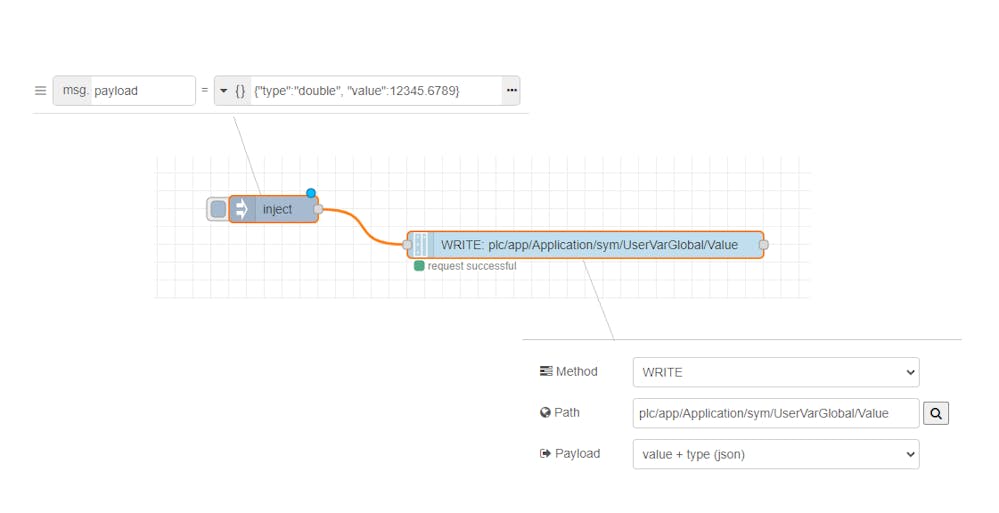Viewport: 999px width, 513px height.
Task: Click the inject node output port
Action: tap(318, 209)
